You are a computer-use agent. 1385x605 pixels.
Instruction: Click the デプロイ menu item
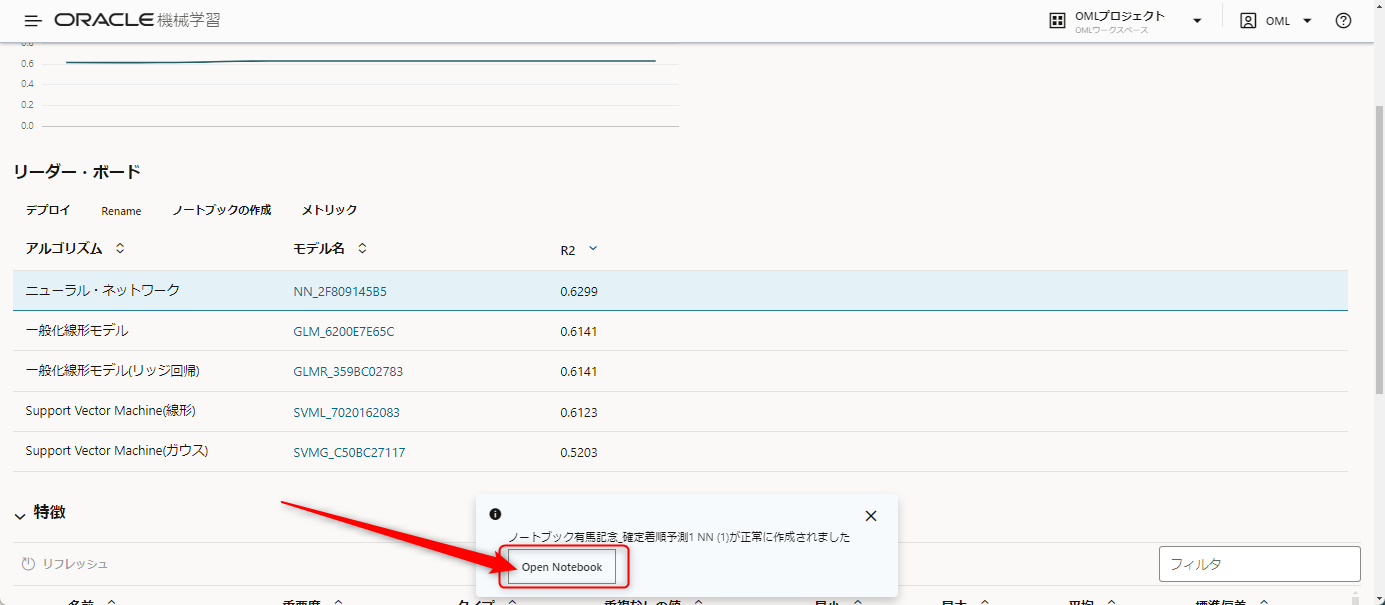pyautogui.click(x=48, y=210)
